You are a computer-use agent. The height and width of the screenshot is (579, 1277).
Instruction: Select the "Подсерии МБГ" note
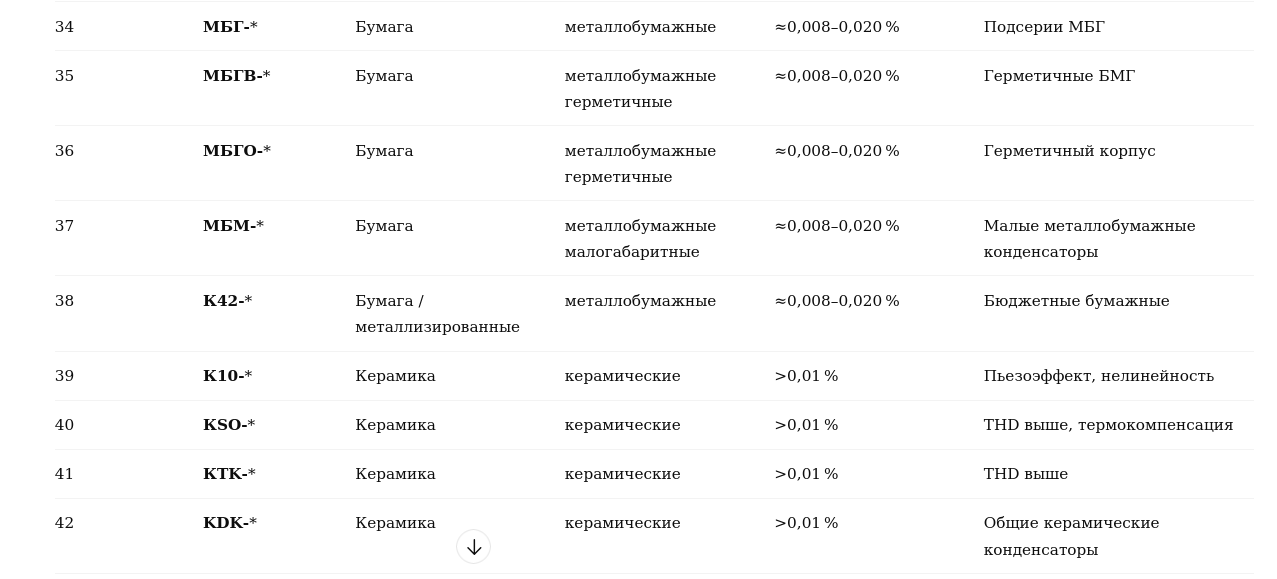(x=1044, y=28)
